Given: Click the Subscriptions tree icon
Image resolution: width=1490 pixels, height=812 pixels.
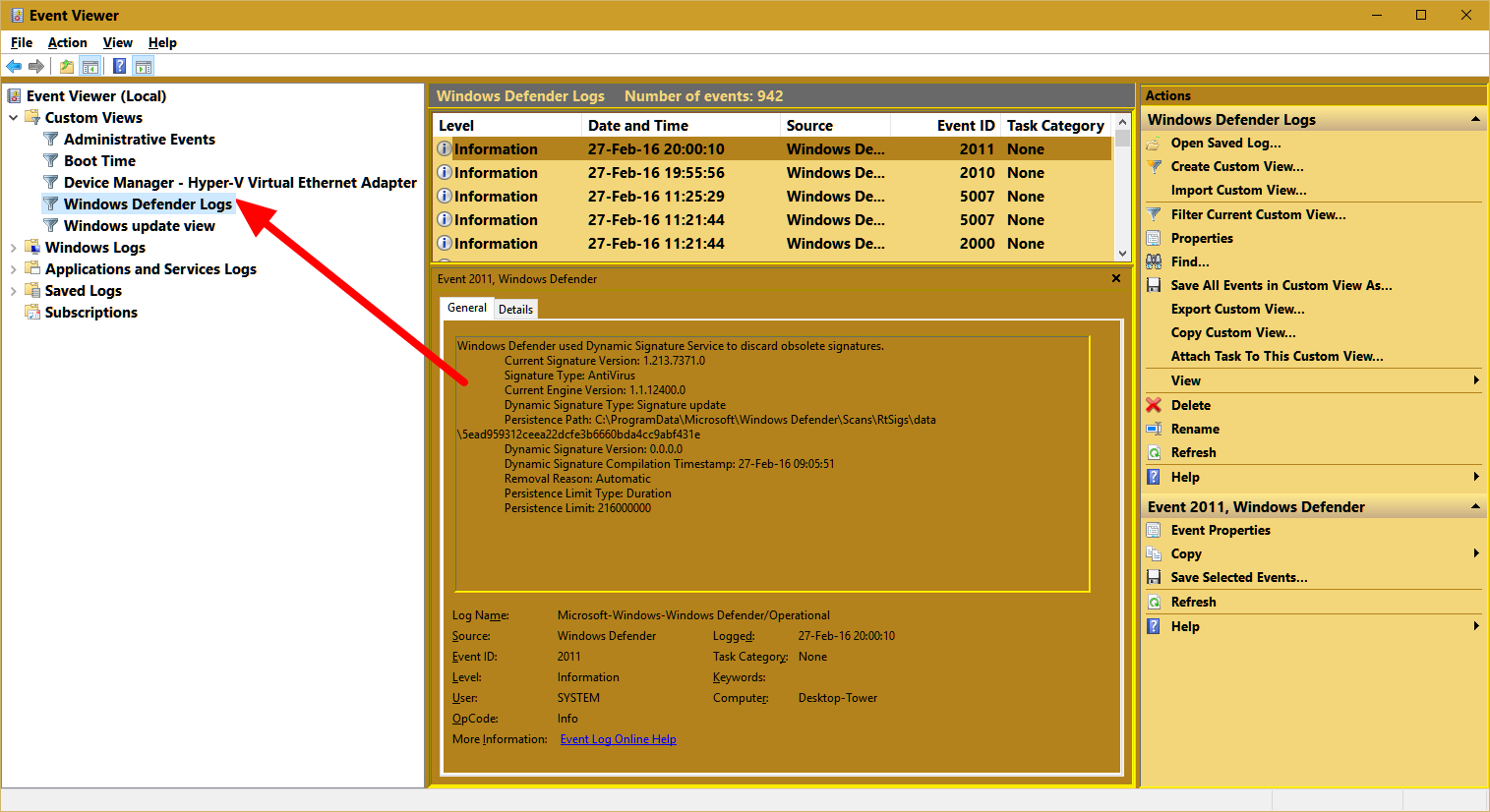Looking at the screenshot, I should pos(32,312).
